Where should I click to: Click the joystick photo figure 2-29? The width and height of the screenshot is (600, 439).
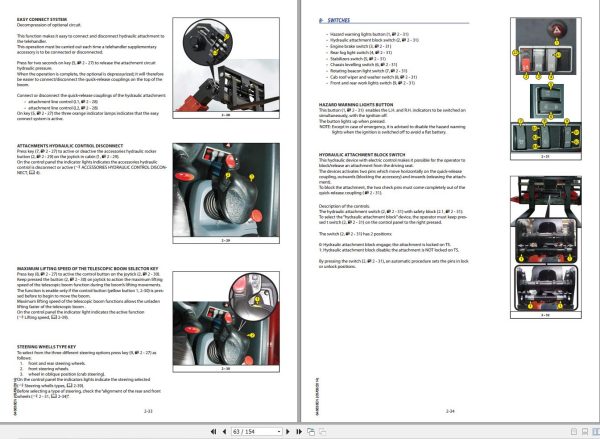[x=226, y=193]
